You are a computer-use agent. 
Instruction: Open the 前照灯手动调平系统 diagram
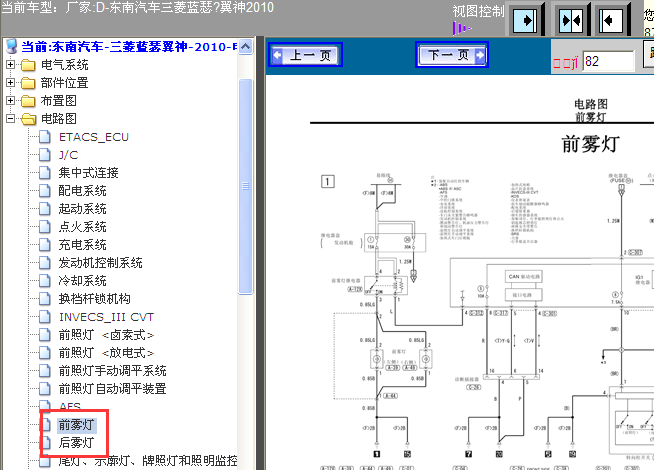(x=113, y=371)
